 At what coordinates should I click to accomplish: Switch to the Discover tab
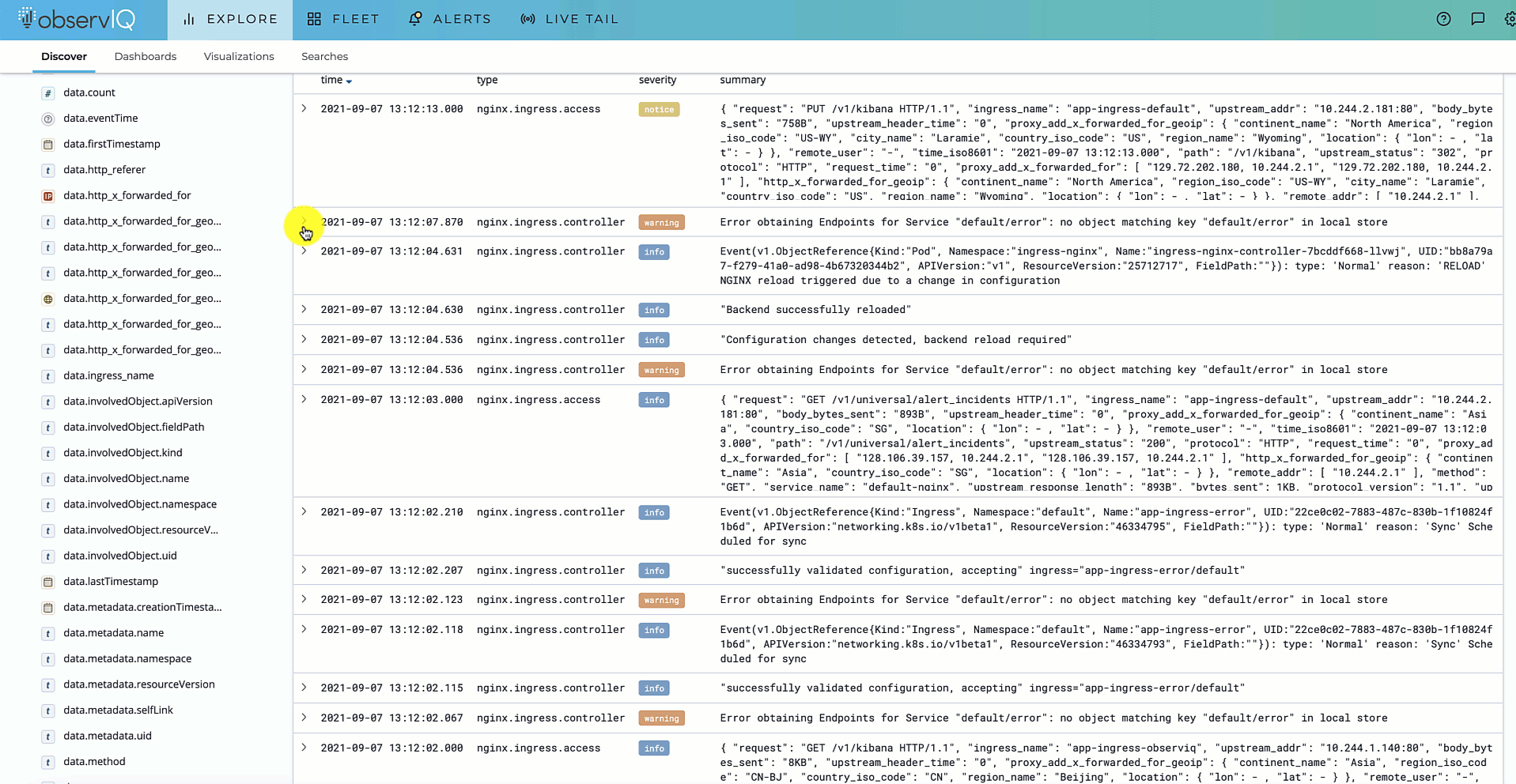(64, 56)
